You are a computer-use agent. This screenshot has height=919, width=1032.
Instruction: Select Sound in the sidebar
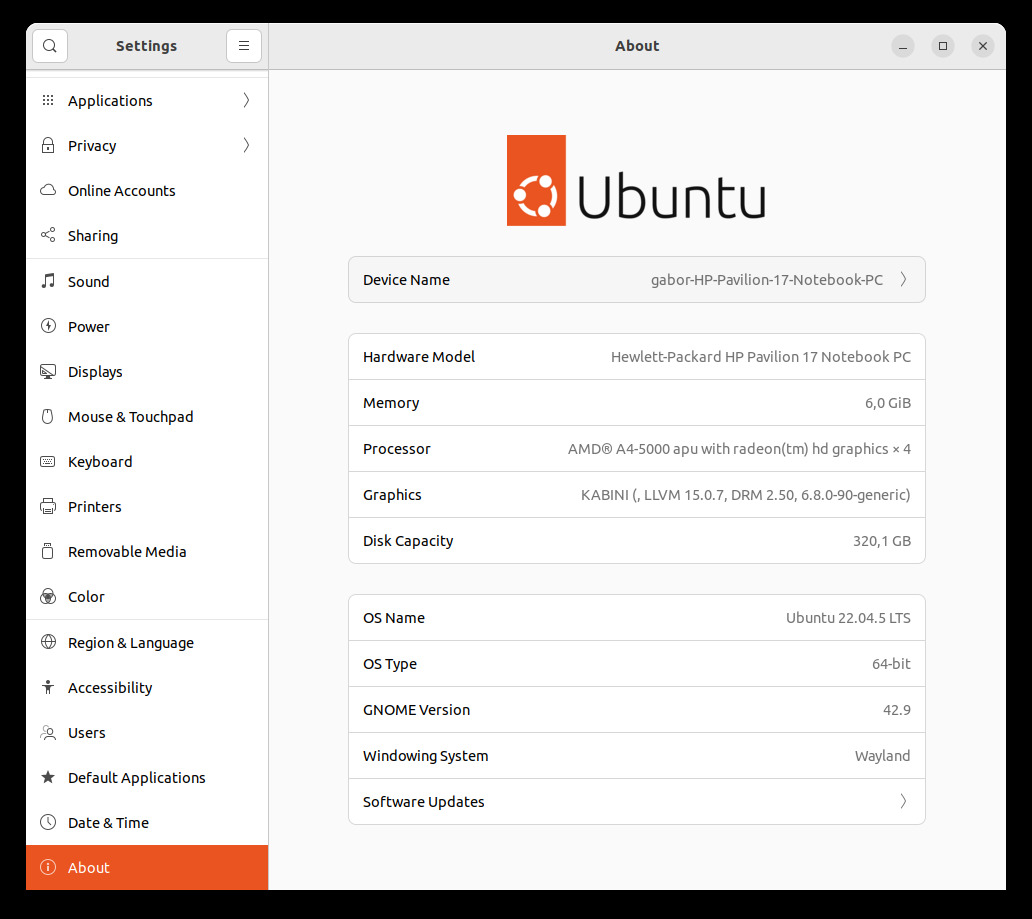147,282
